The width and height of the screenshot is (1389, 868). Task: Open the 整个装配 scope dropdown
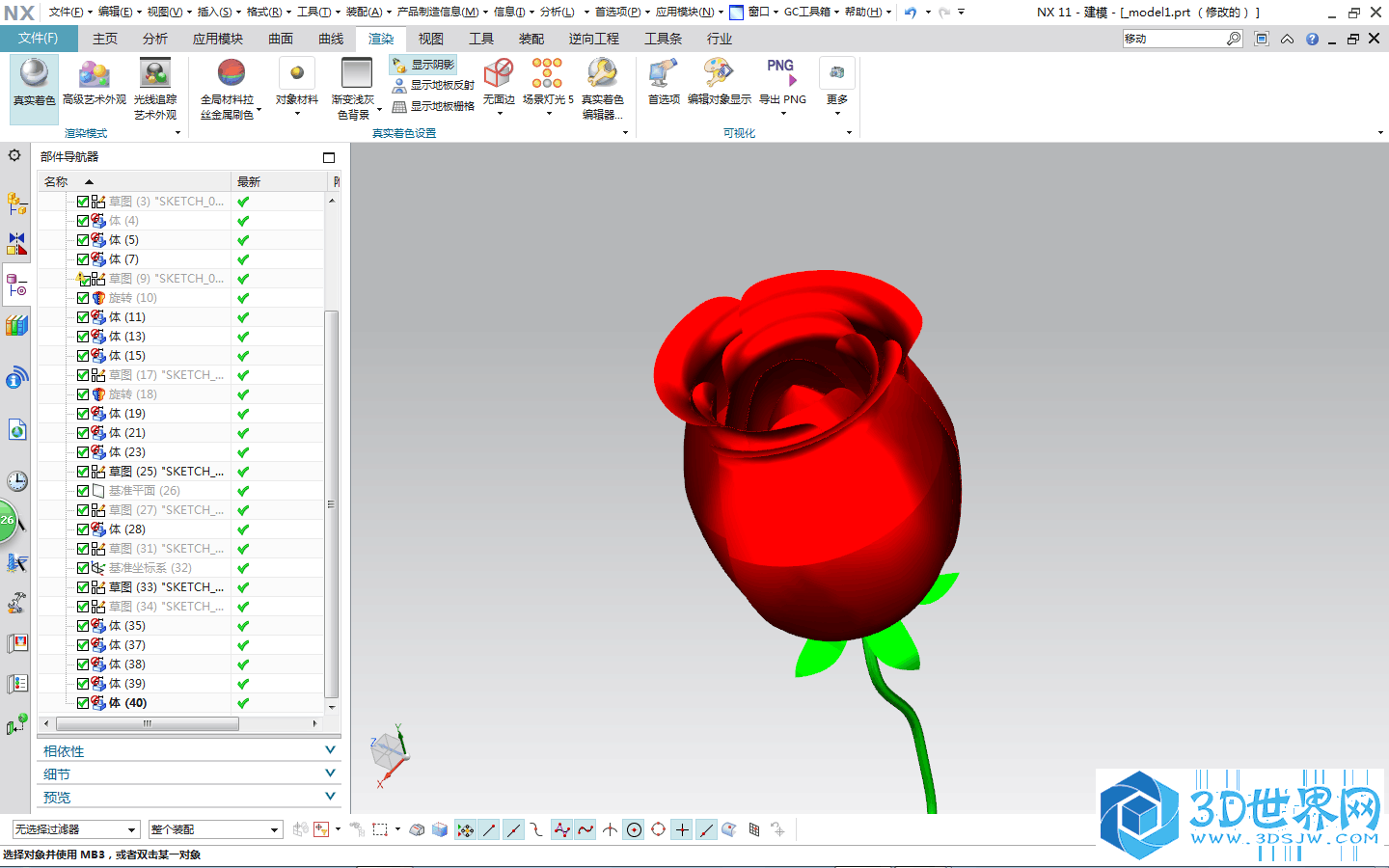point(215,829)
